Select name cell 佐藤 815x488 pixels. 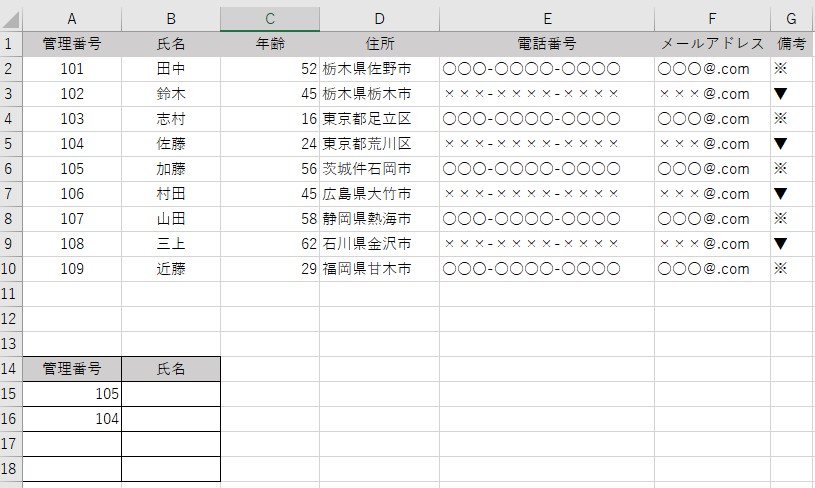(x=171, y=144)
